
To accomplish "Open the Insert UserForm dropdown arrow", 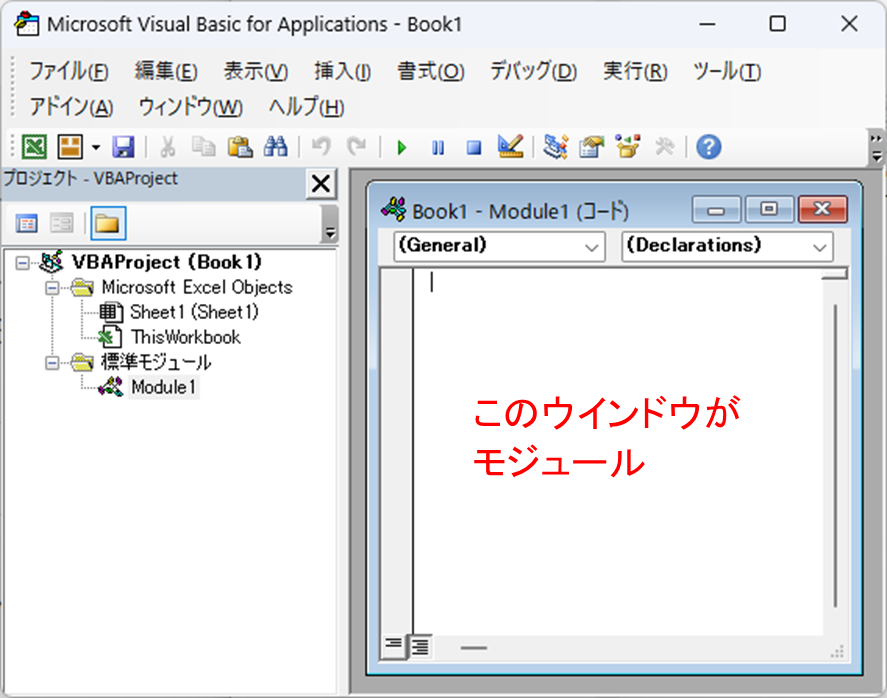I will (96, 148).
